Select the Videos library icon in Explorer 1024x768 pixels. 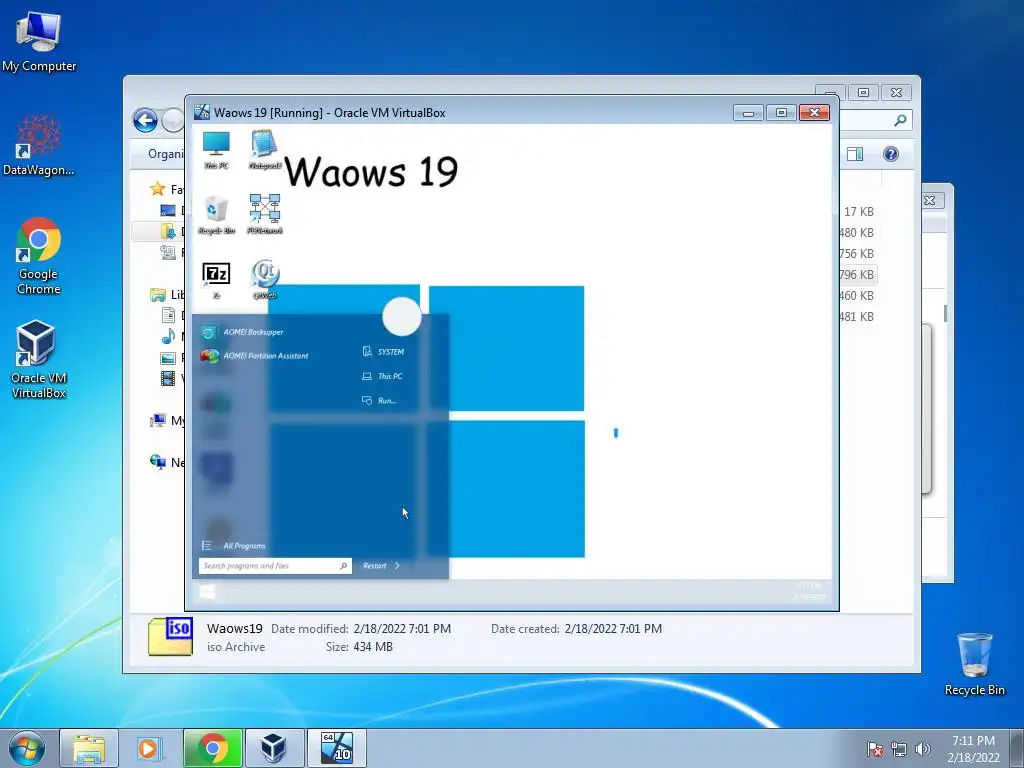point(168,379)
